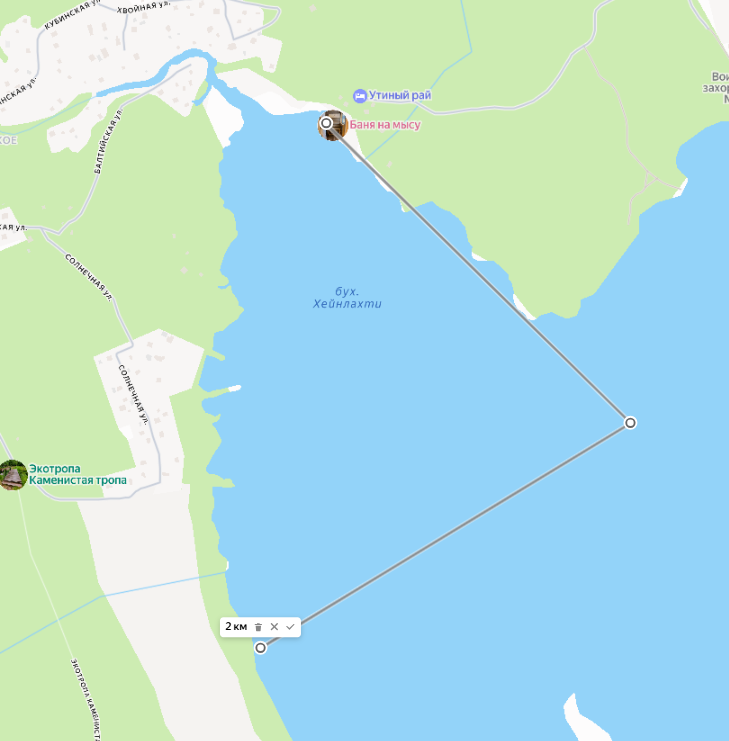
Task: Select the ruler vertex on the far right in the water
Action: click(630, 422)
